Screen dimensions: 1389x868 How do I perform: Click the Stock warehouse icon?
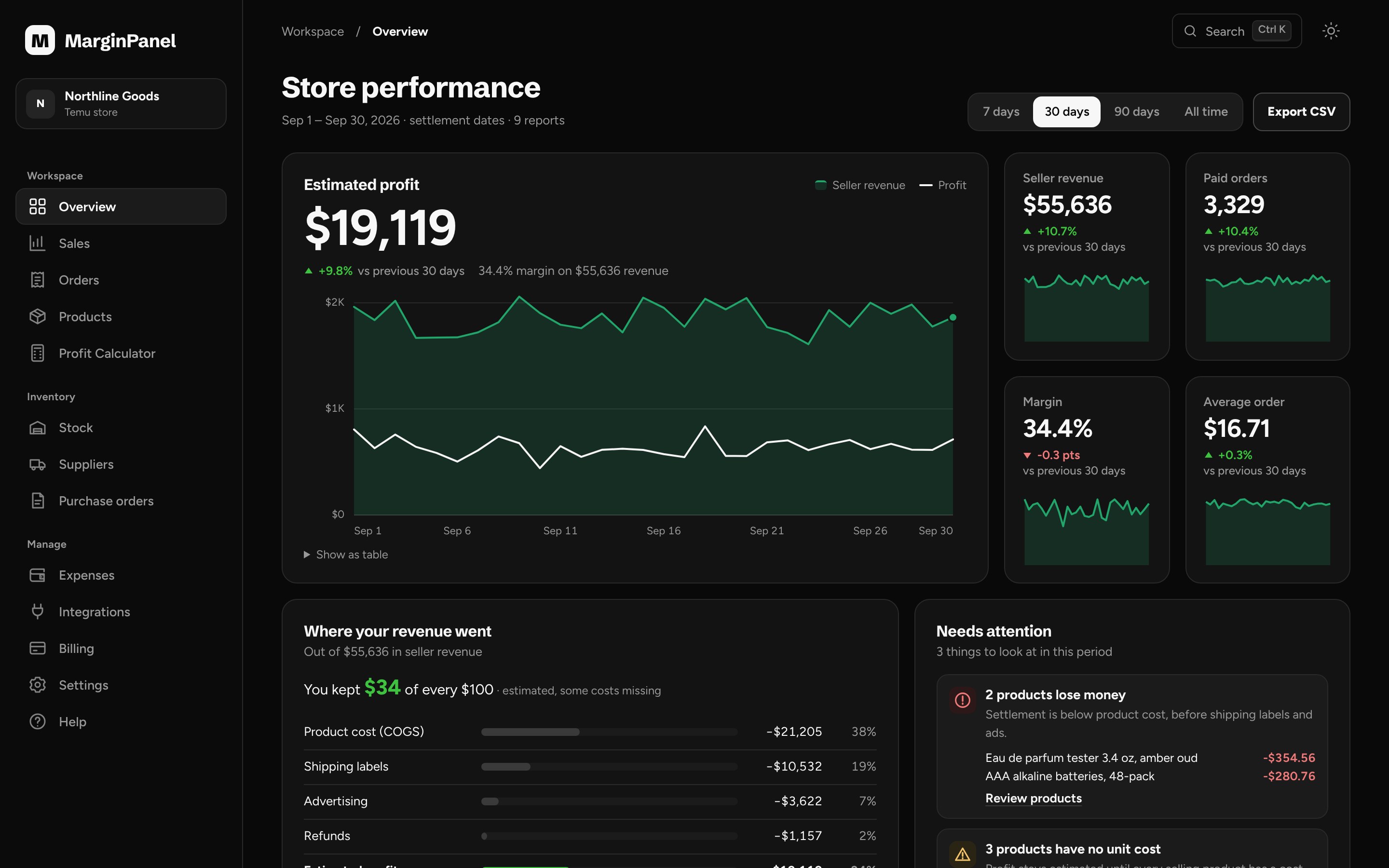pos(37,428)
